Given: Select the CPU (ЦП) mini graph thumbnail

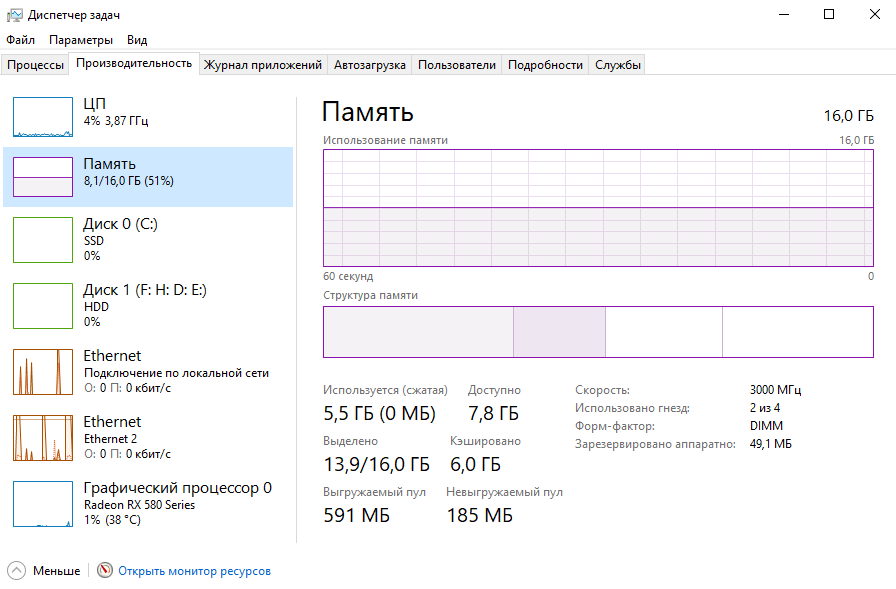Looking at the screenshot, I should pyautogui.click(x=43, y=116).
